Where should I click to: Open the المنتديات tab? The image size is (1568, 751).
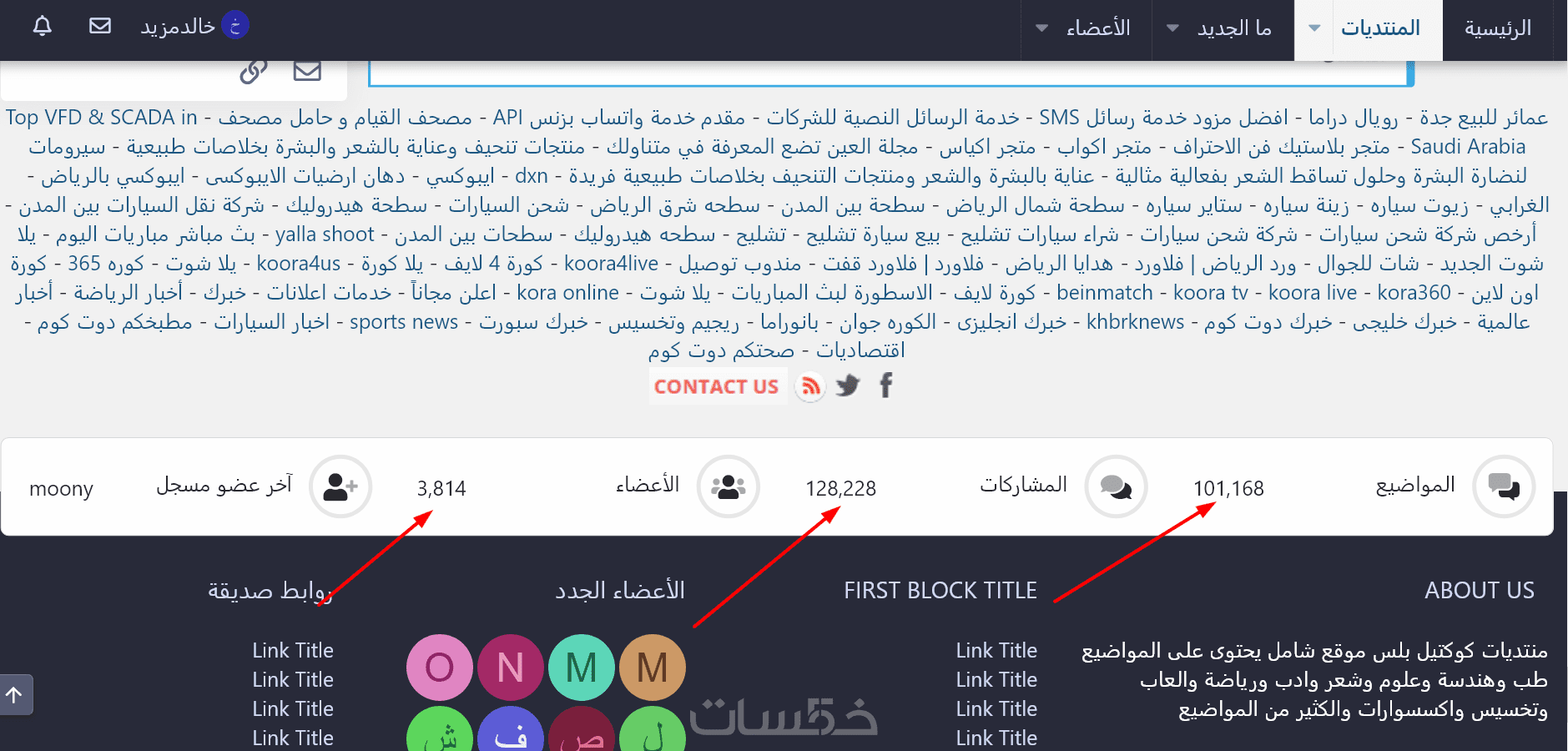[1380, 28]
